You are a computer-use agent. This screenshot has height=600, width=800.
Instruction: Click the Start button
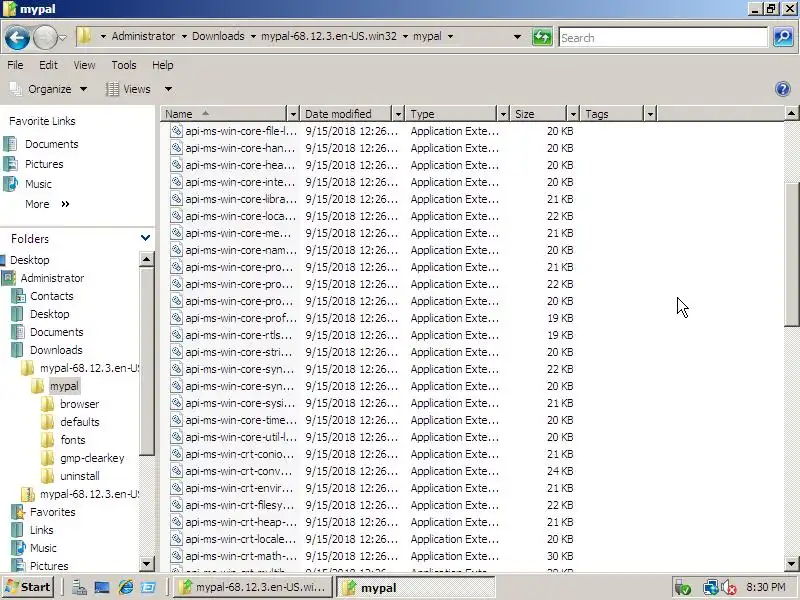28,587
